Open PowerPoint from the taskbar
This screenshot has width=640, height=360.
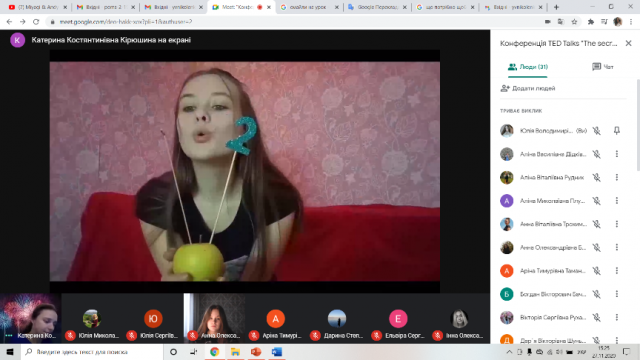coord(256,352)
